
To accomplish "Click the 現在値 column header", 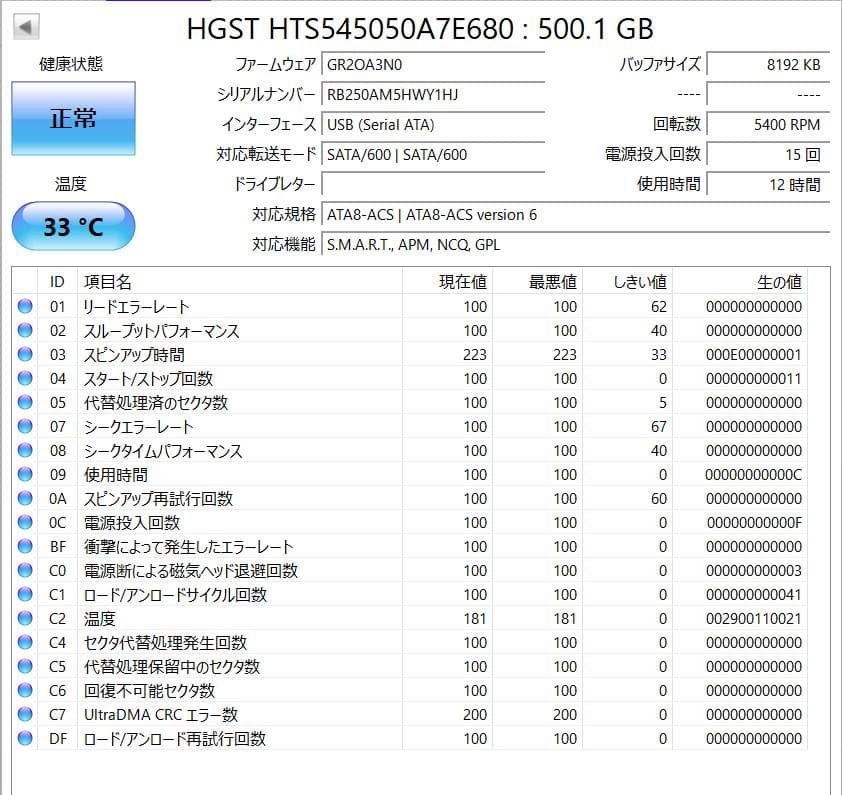I will (447, 281).
